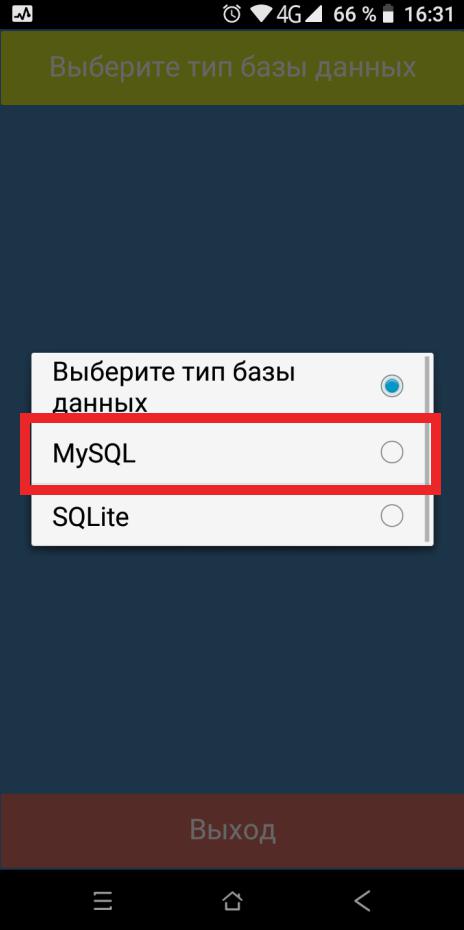Tap the Wi-Fi signal status icon
The height and width of the screenshot is (930, 464).
click(x=262, y=15)
